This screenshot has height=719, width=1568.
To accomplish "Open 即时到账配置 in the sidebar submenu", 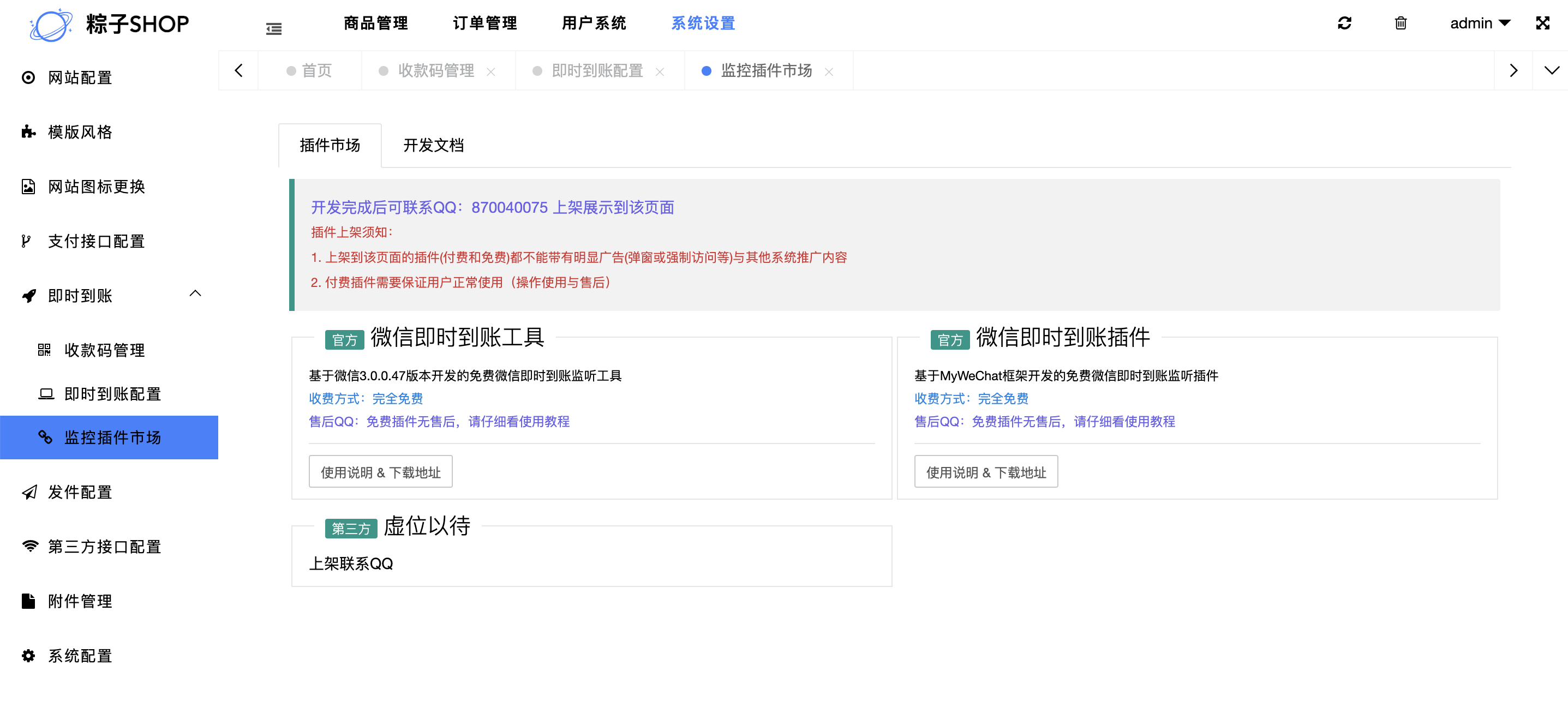I will click(109, 394).
